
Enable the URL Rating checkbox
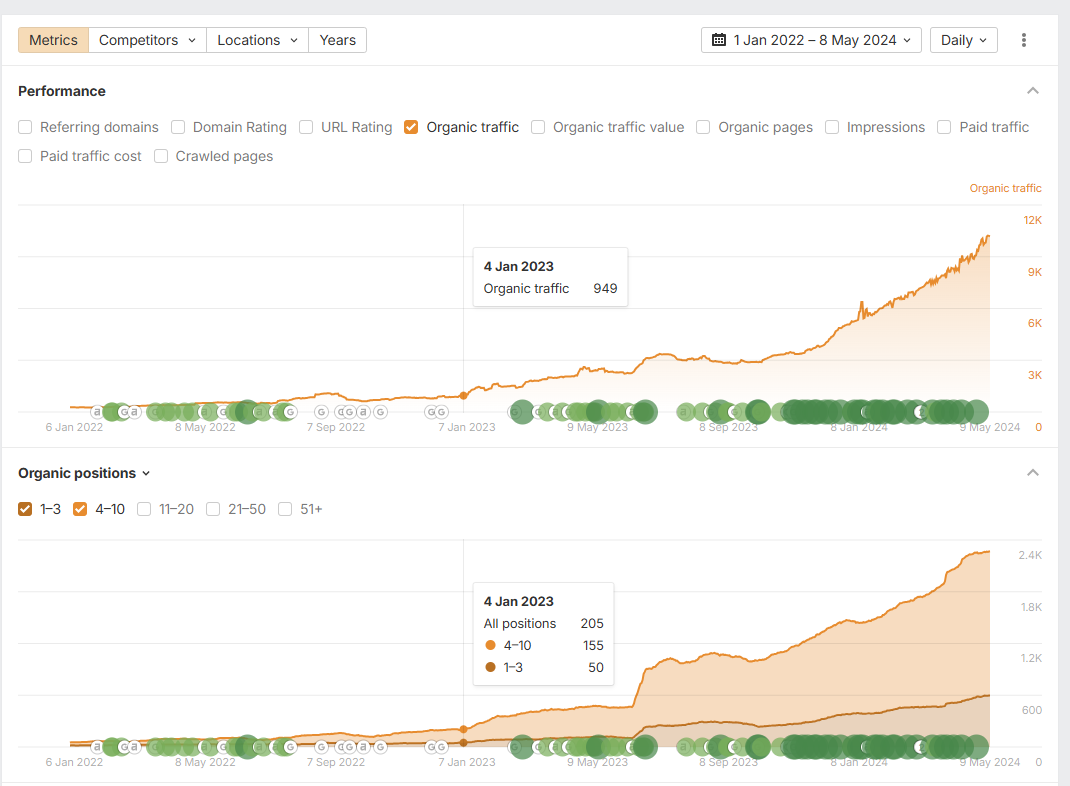pos(306,128)
